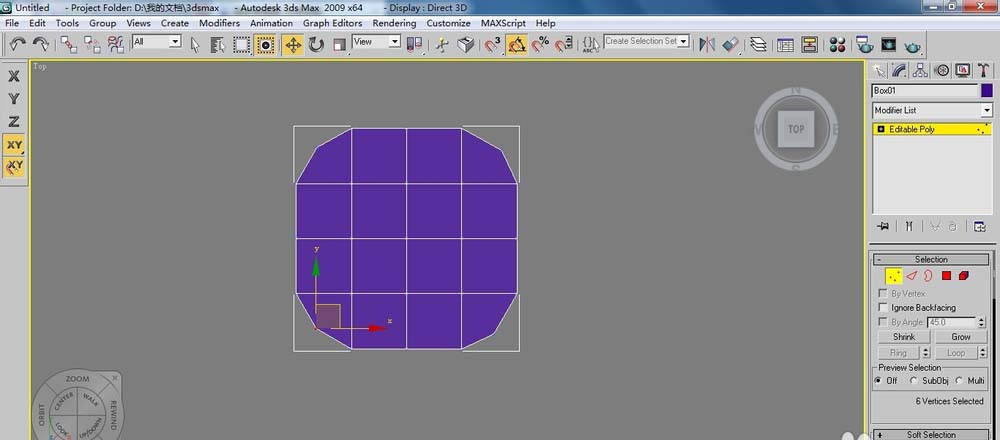Expand the Soft Selection rollout

pos(931,435)
